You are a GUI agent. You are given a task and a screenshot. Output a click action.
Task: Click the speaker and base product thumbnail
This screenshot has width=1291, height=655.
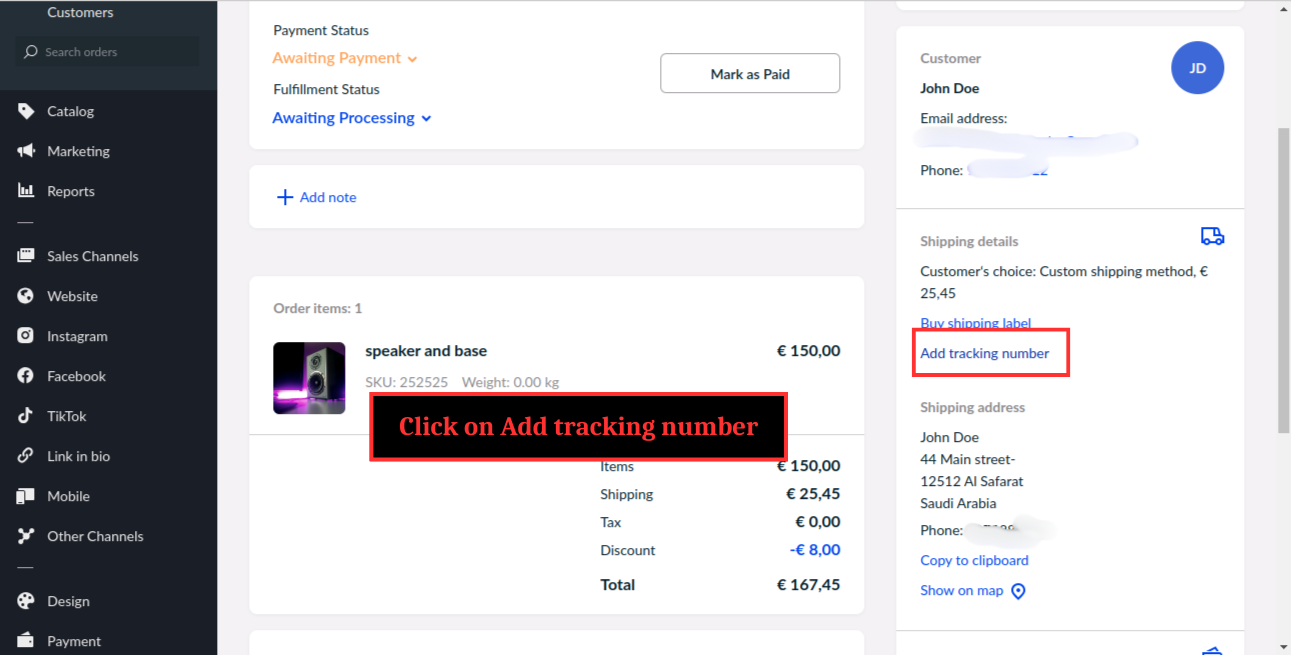[x=309, y=378]
